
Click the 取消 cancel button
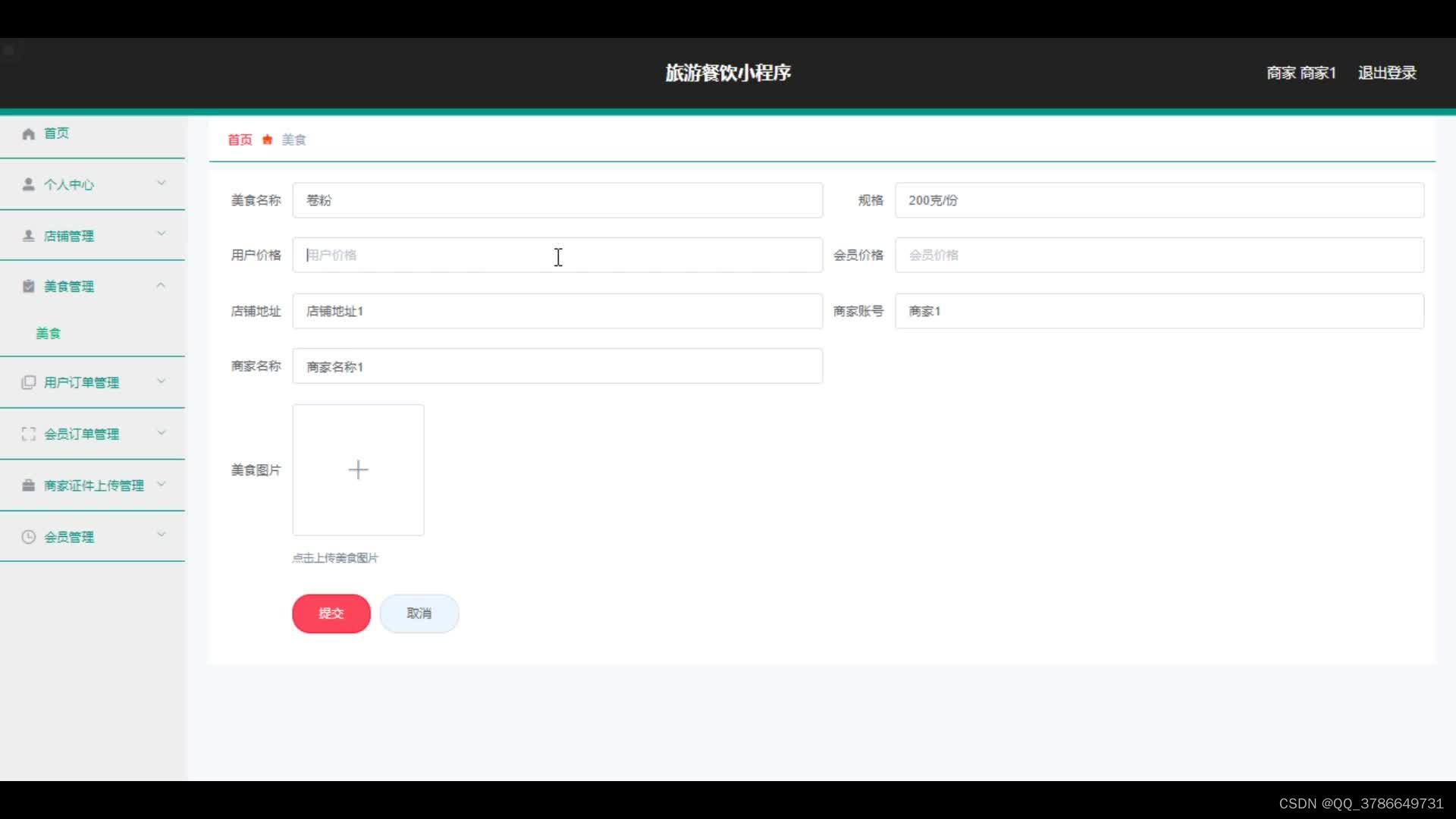pos(419,613)
